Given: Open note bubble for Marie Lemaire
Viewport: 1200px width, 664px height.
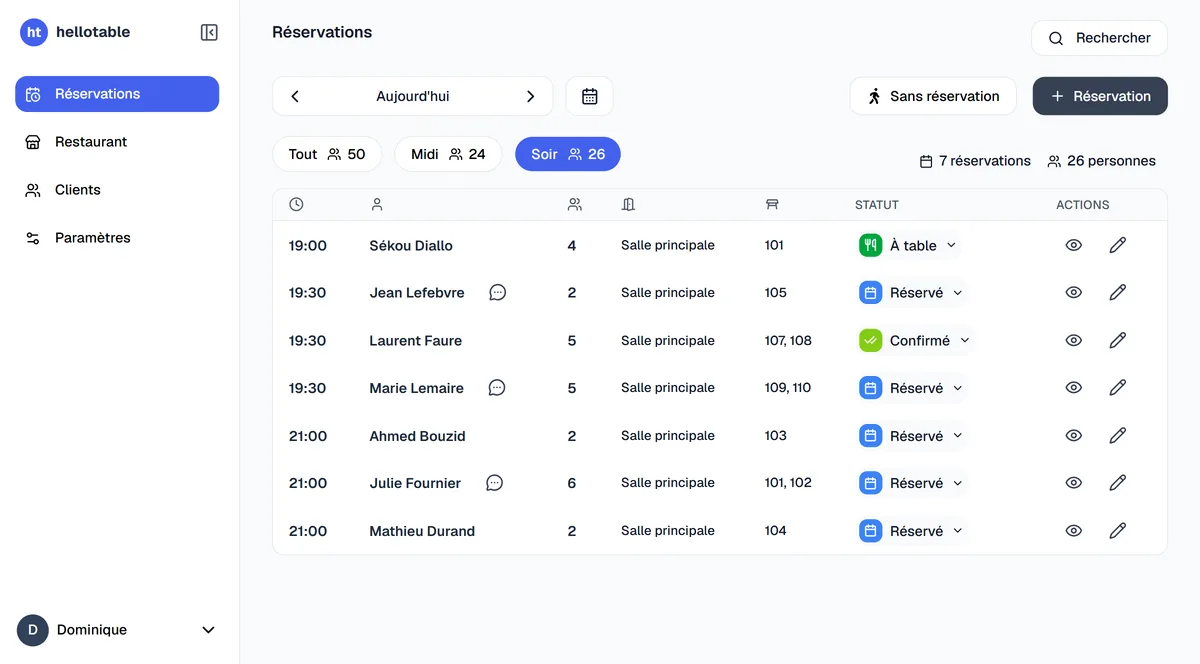Looking at the screenshot, I should click(x=496, y=388).
